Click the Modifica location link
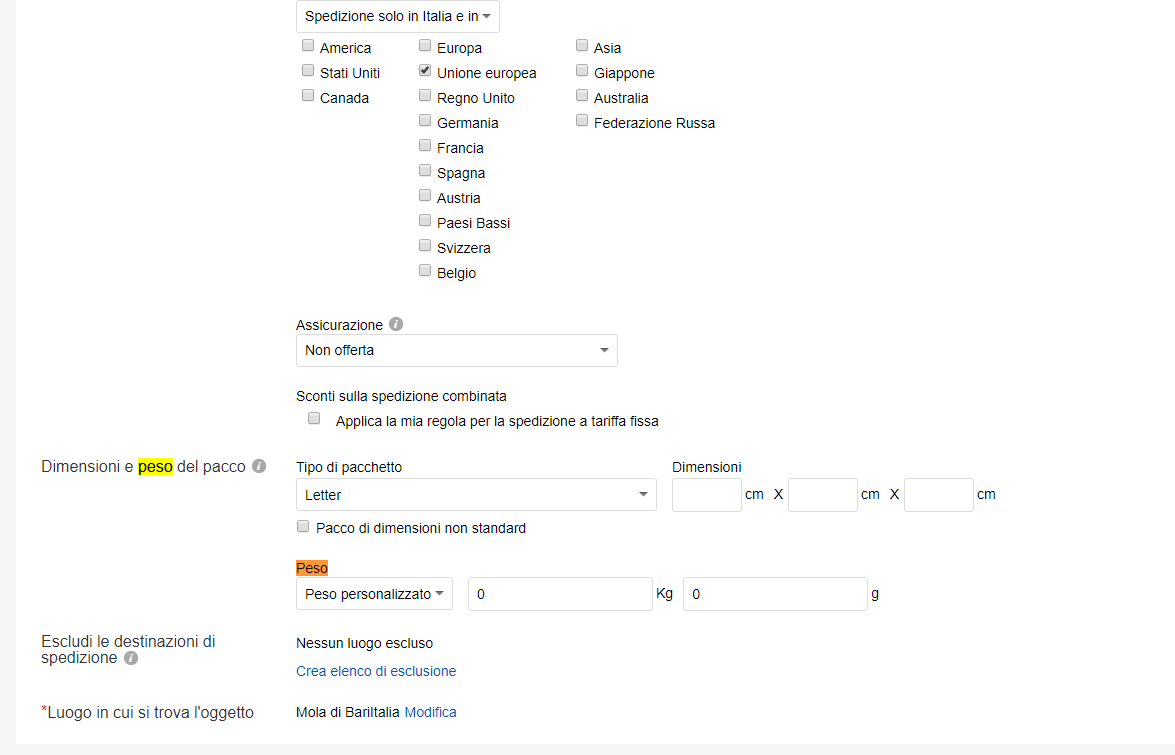1175x755 pixels. (x=430, y=712)
